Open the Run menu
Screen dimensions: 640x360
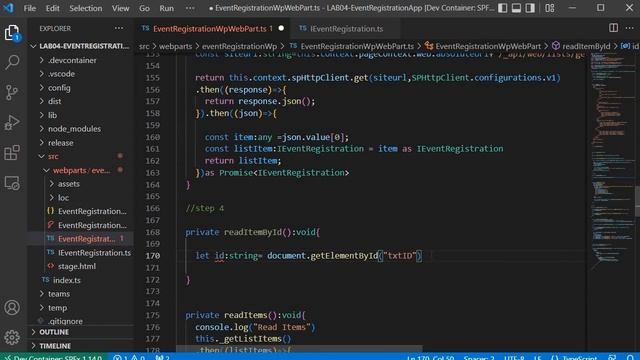pos(167,8)
